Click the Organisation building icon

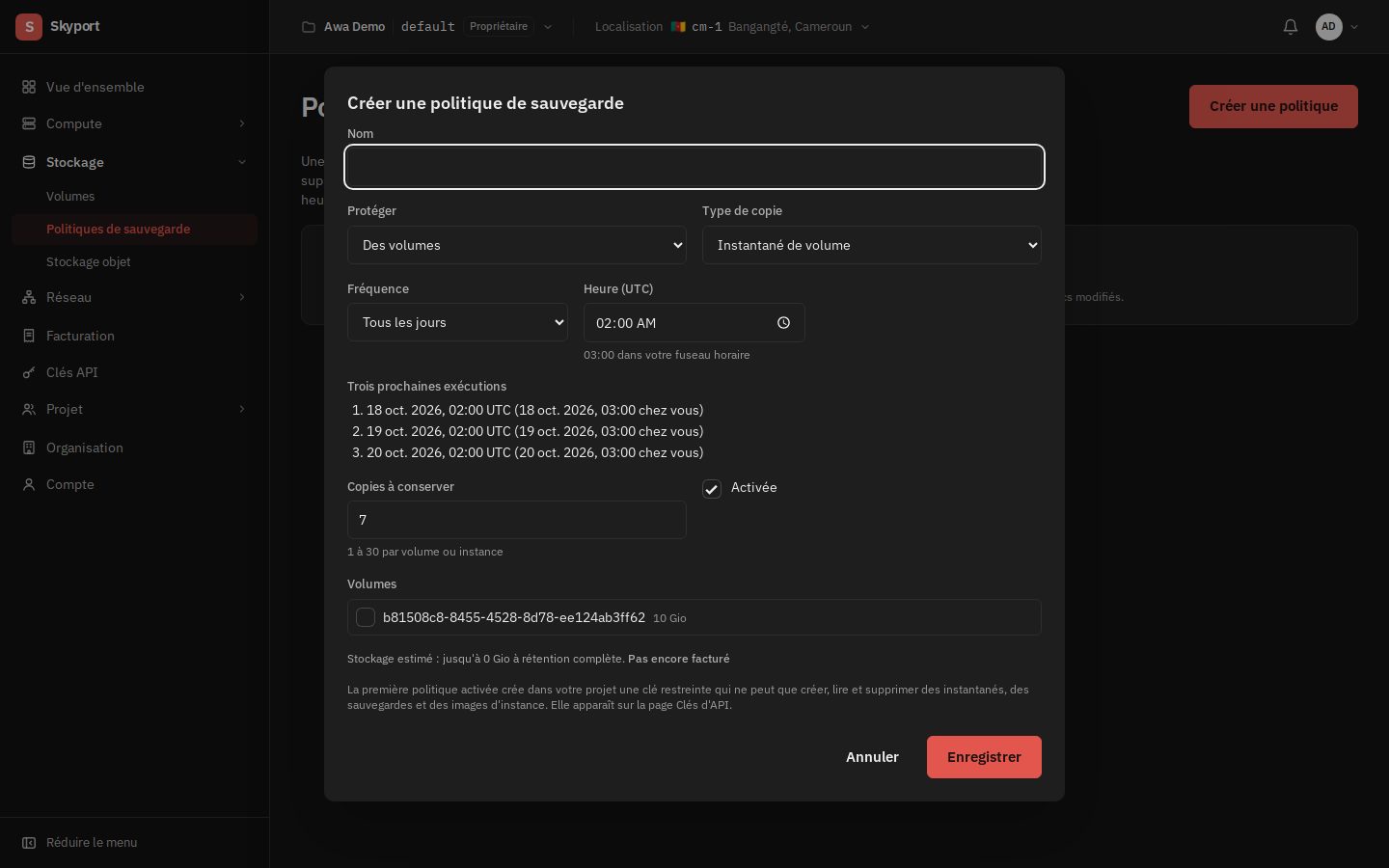tap(29, 448)
